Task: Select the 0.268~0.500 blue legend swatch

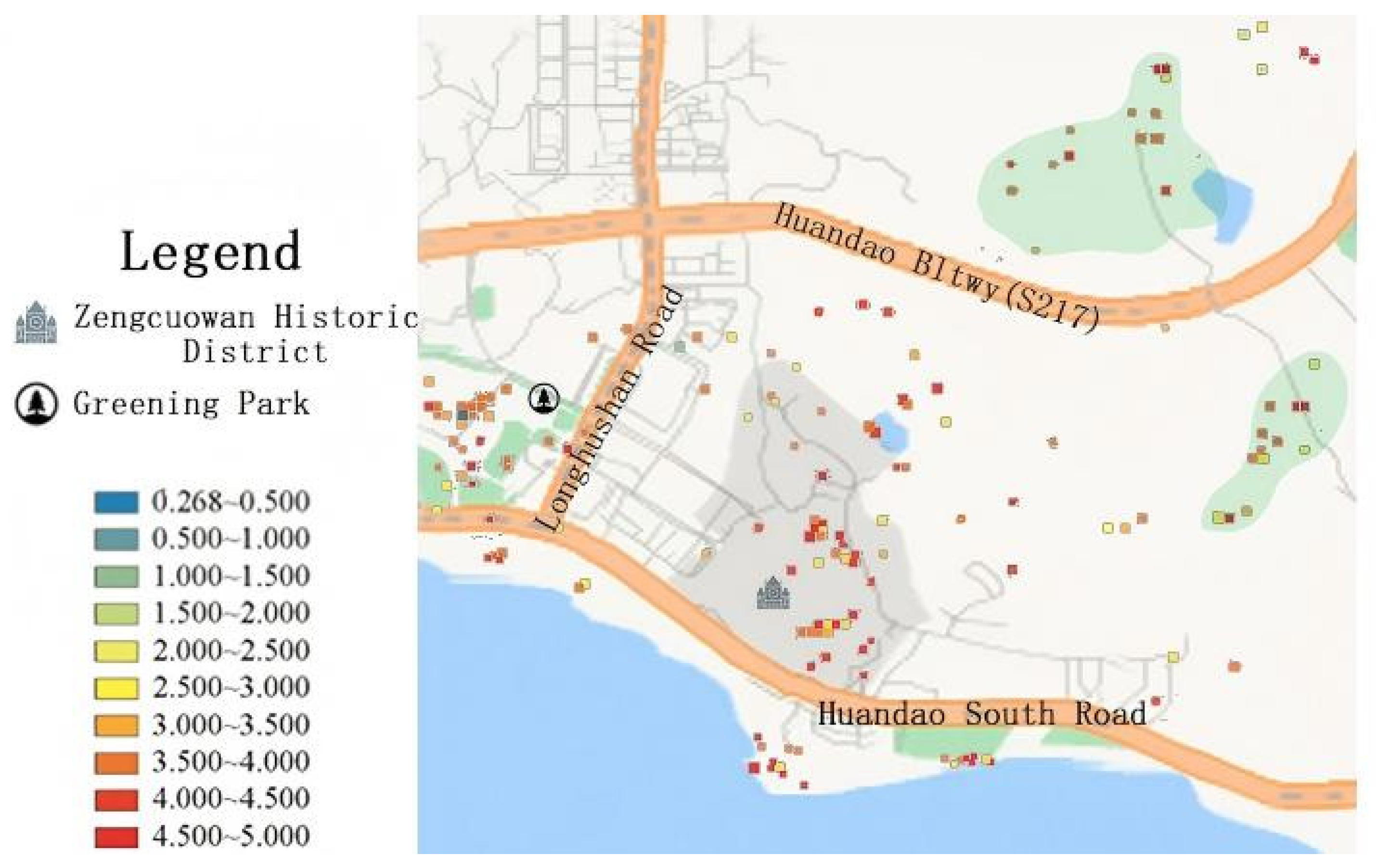Action: pyautogui.click(x=116, y=502)
